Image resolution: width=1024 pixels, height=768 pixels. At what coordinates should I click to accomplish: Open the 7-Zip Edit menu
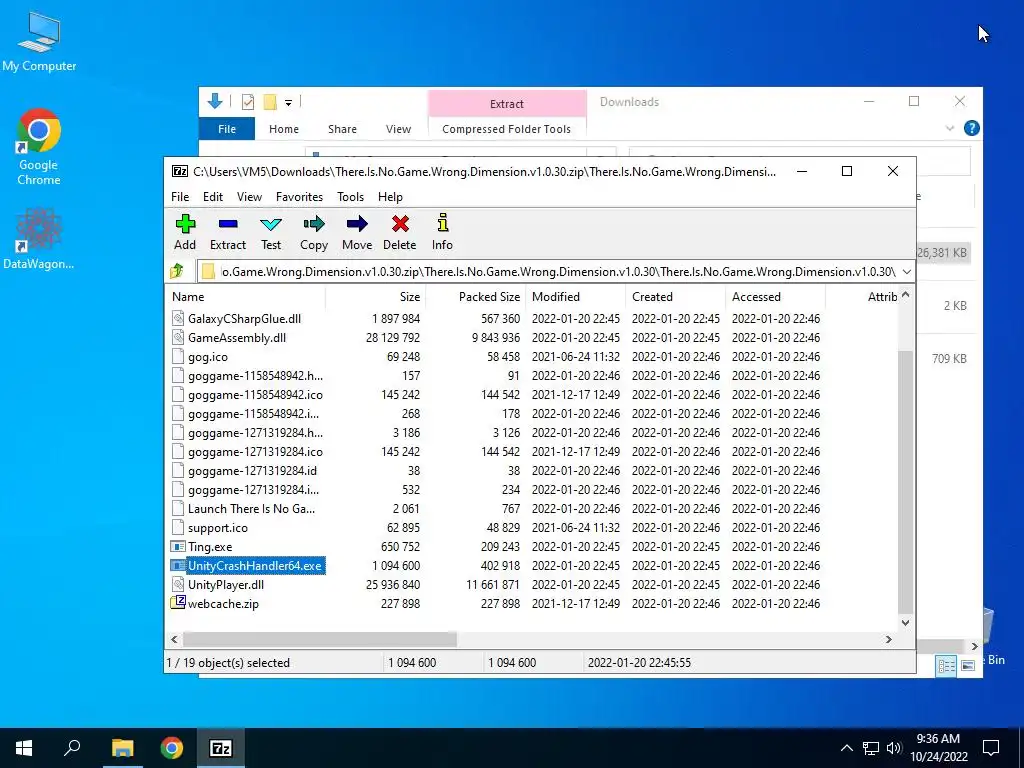tap(213, 197)
